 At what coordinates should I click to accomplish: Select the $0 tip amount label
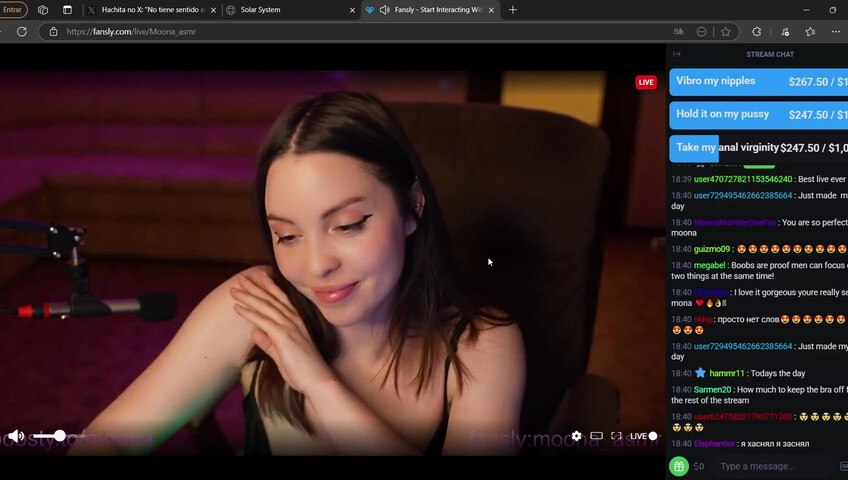click(x=699, y=466)
